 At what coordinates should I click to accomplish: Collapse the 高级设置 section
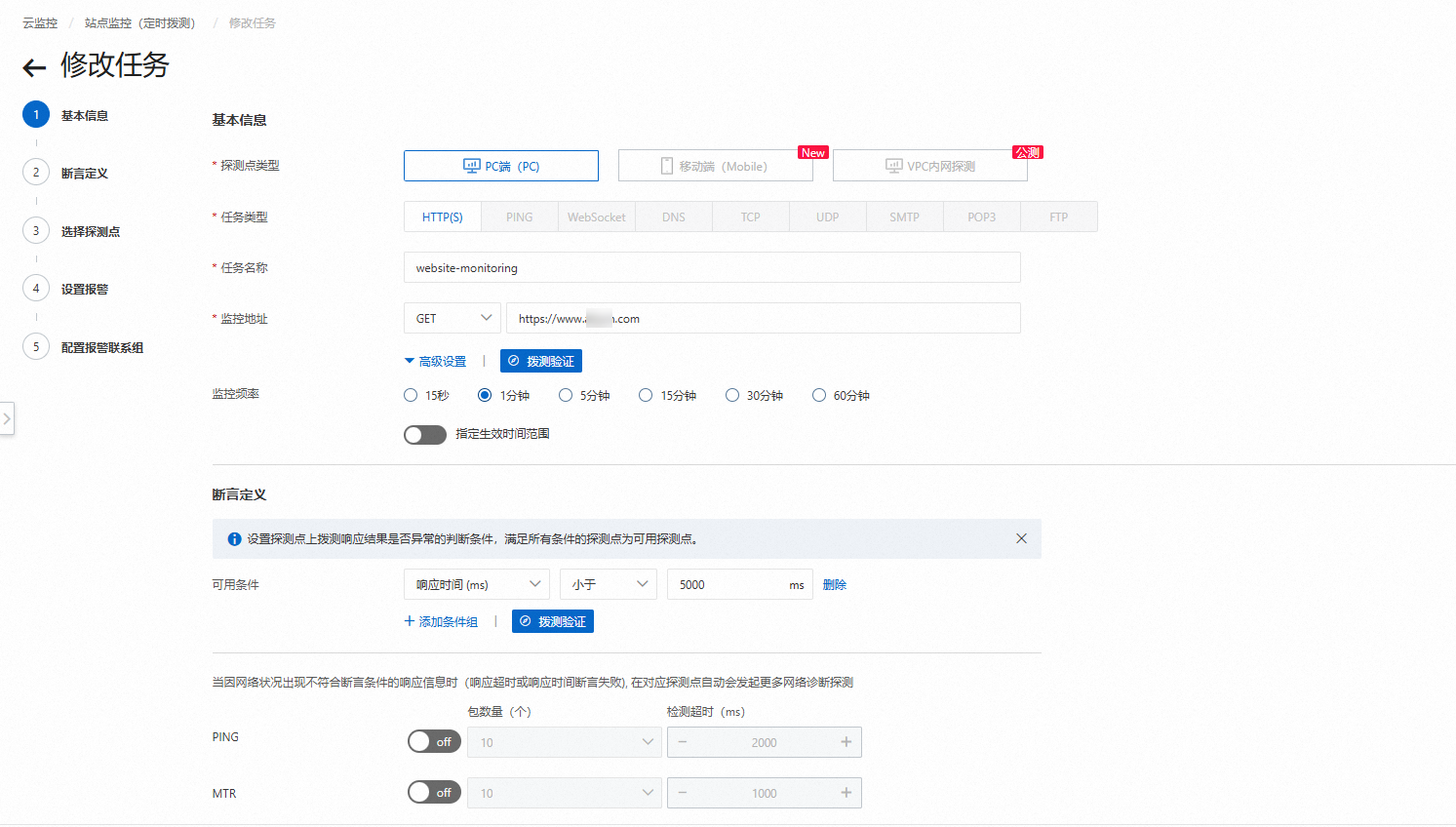(x=436, y=361)
